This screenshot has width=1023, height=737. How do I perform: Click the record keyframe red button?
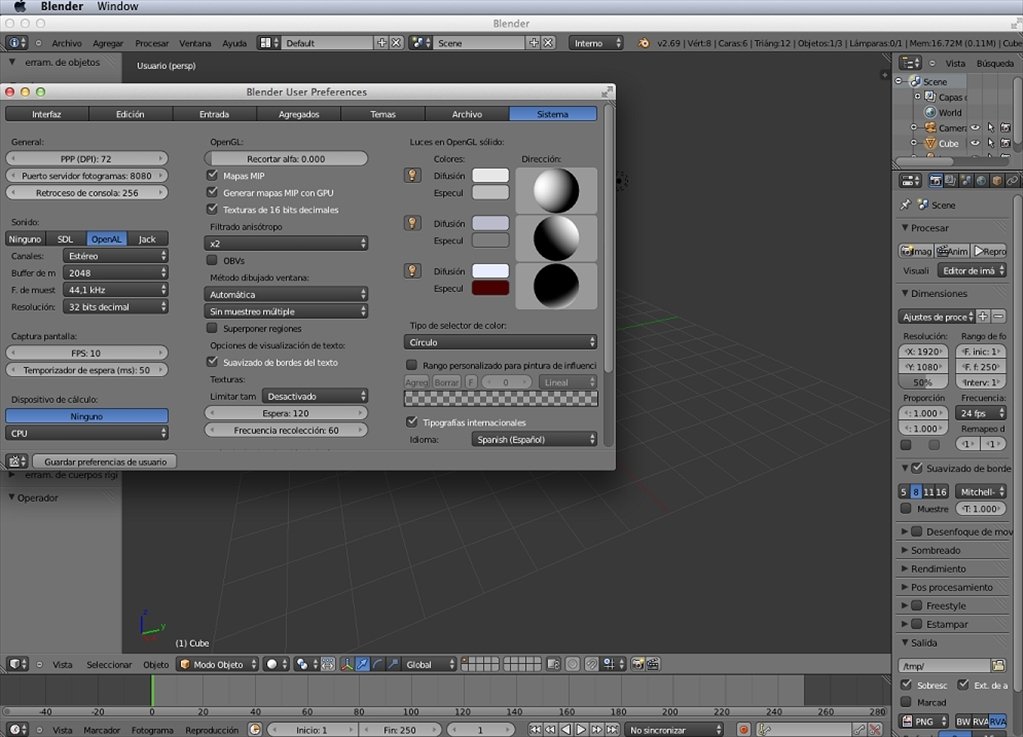pyautogui.click(x=743, y=729)
